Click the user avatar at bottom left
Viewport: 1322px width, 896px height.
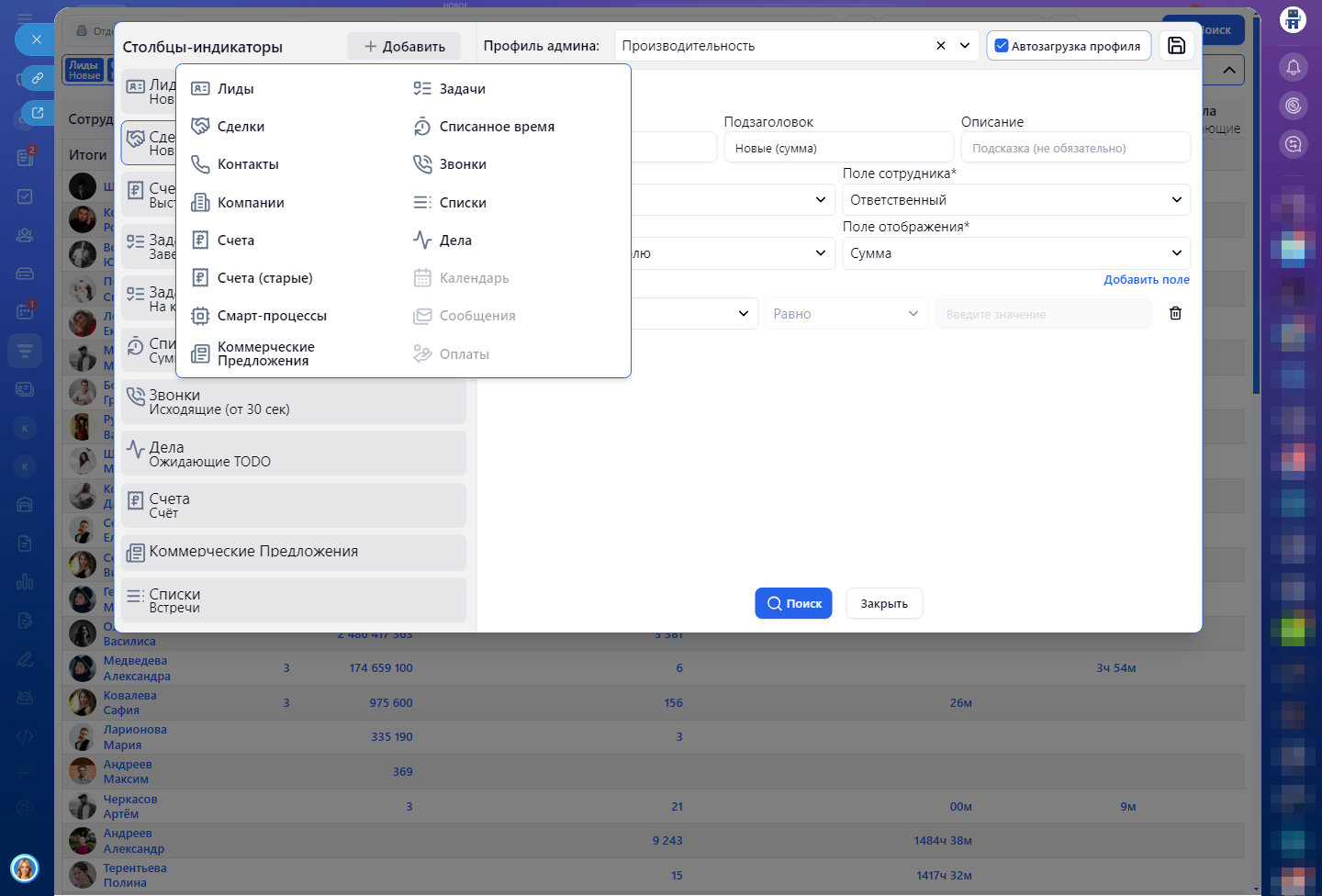25,868
